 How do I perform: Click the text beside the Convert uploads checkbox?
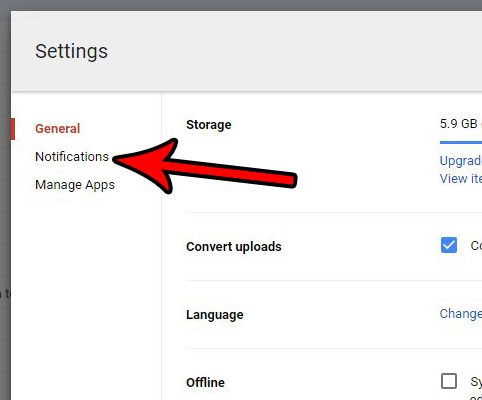tap(476, 246)
